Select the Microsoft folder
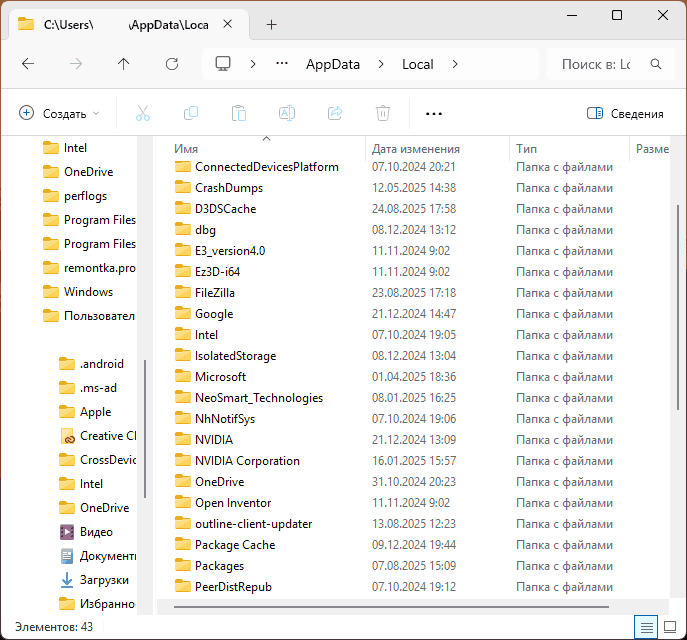687x640 pixels. 210,377
